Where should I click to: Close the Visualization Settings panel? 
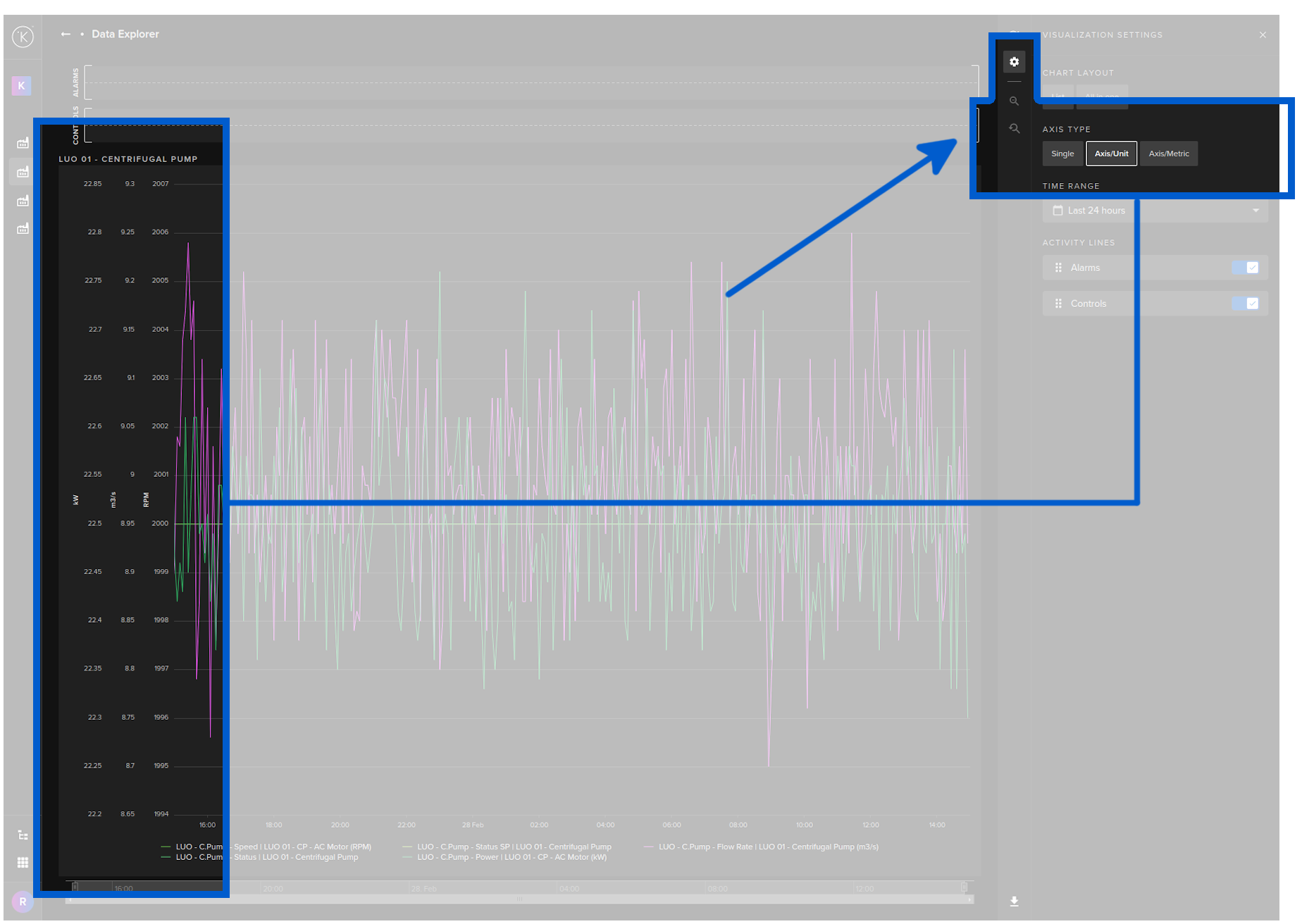1263,35
